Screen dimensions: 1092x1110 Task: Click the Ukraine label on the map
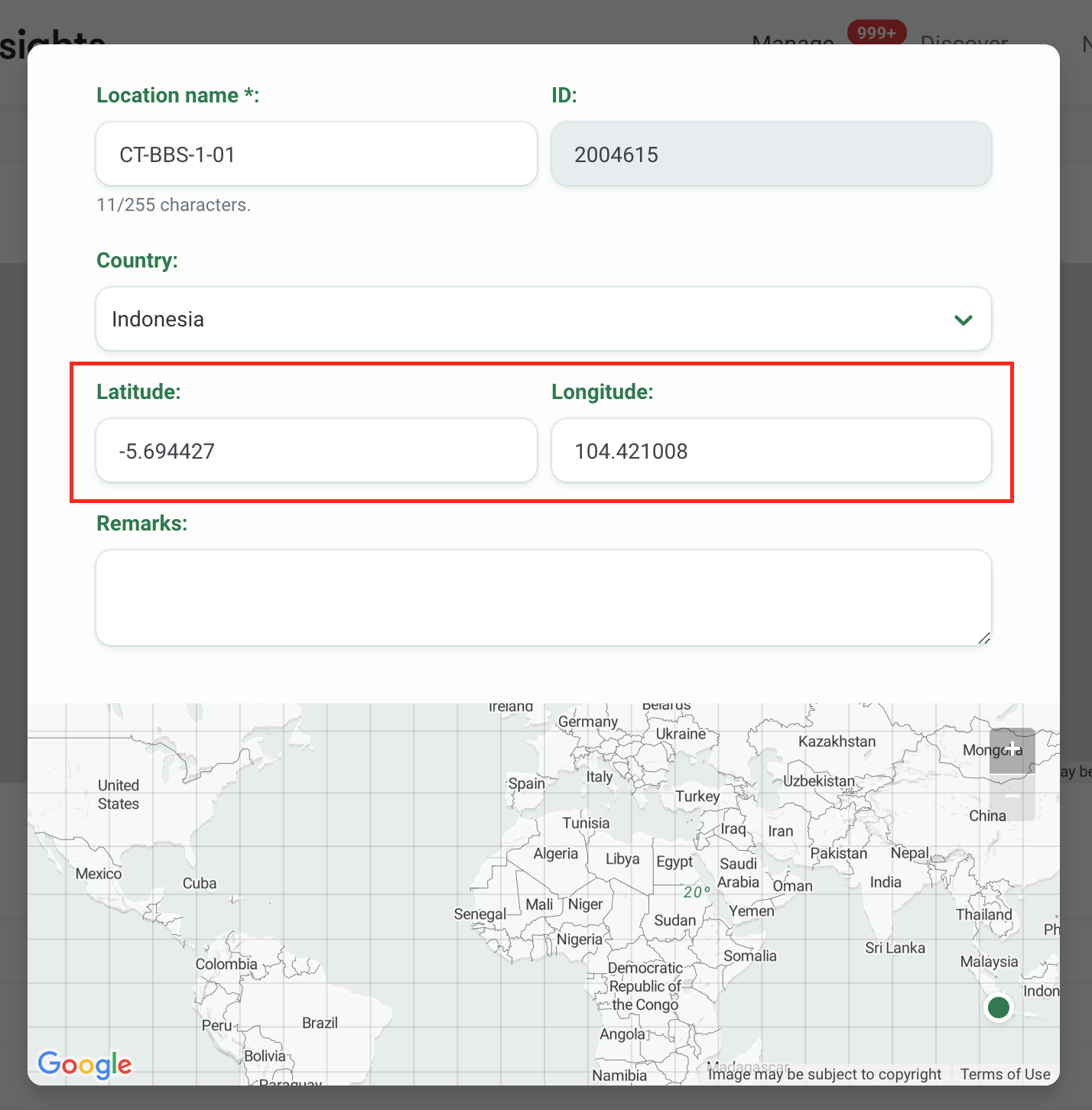coord(681,734)
